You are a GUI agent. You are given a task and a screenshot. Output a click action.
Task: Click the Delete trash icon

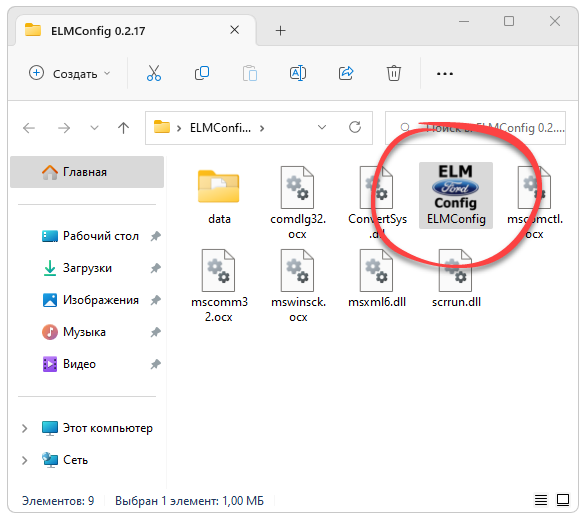(x=394, y=73)
